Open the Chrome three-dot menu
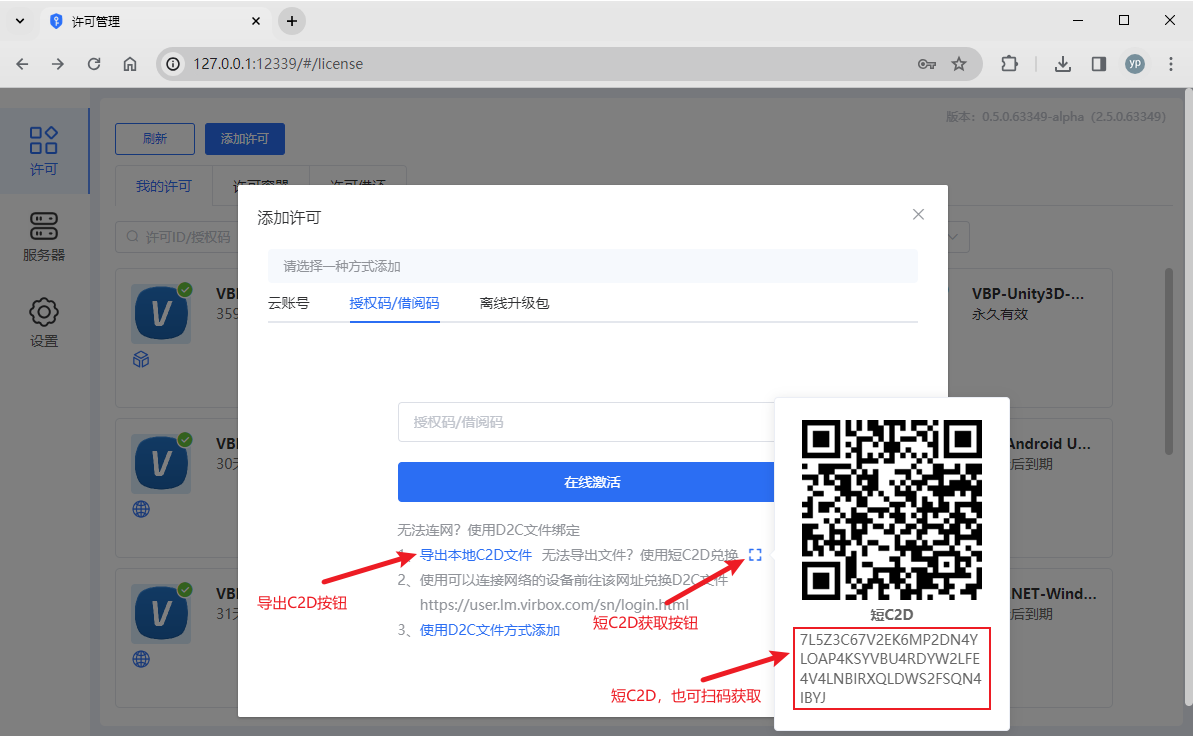 [1171, 64]
